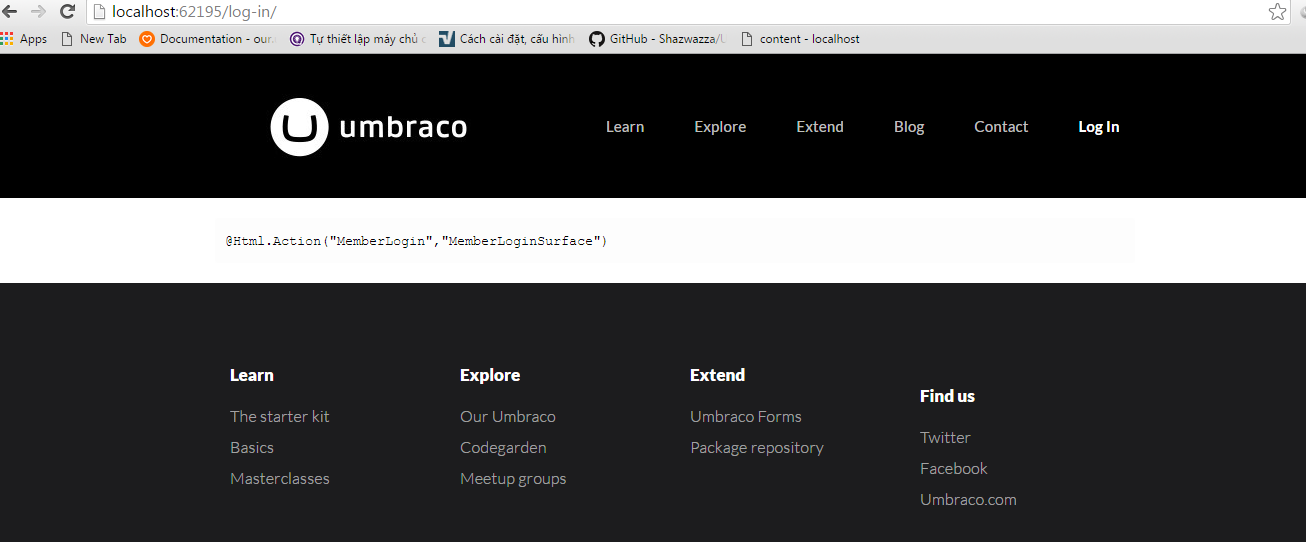The width and height of the screenshot is (1306, 542).
Task: Open The starter kit footer link
Action: pyautogui.click(x=280, y=416)
